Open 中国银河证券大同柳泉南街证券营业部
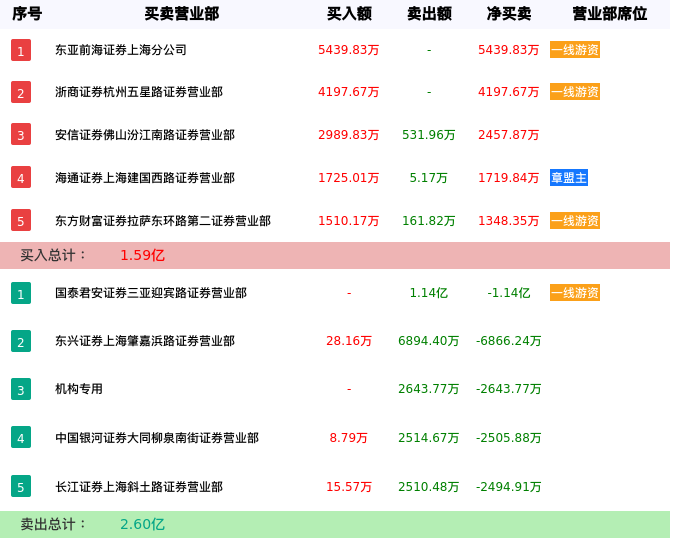The width and height of the screenshot is (676, 540). [157, 438]
